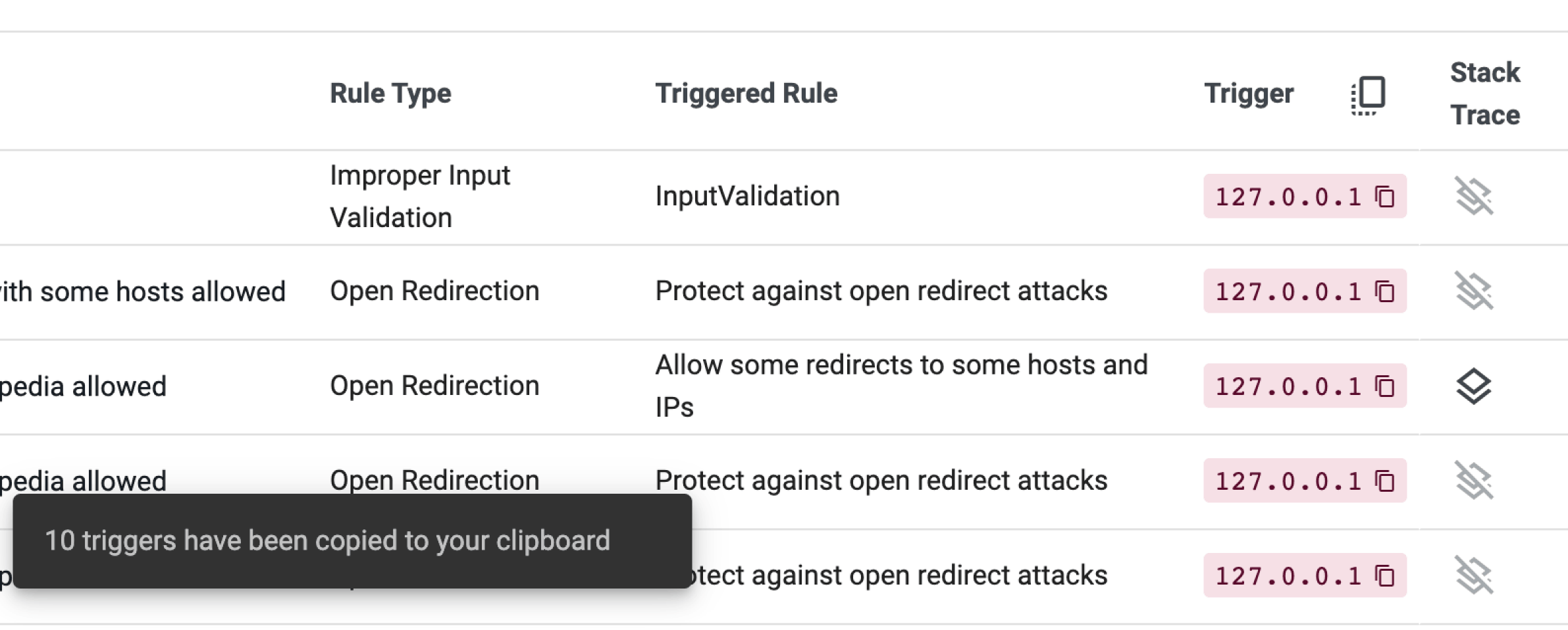
Task: Click the Stack Trace column header
Action: coord(1485,93)
